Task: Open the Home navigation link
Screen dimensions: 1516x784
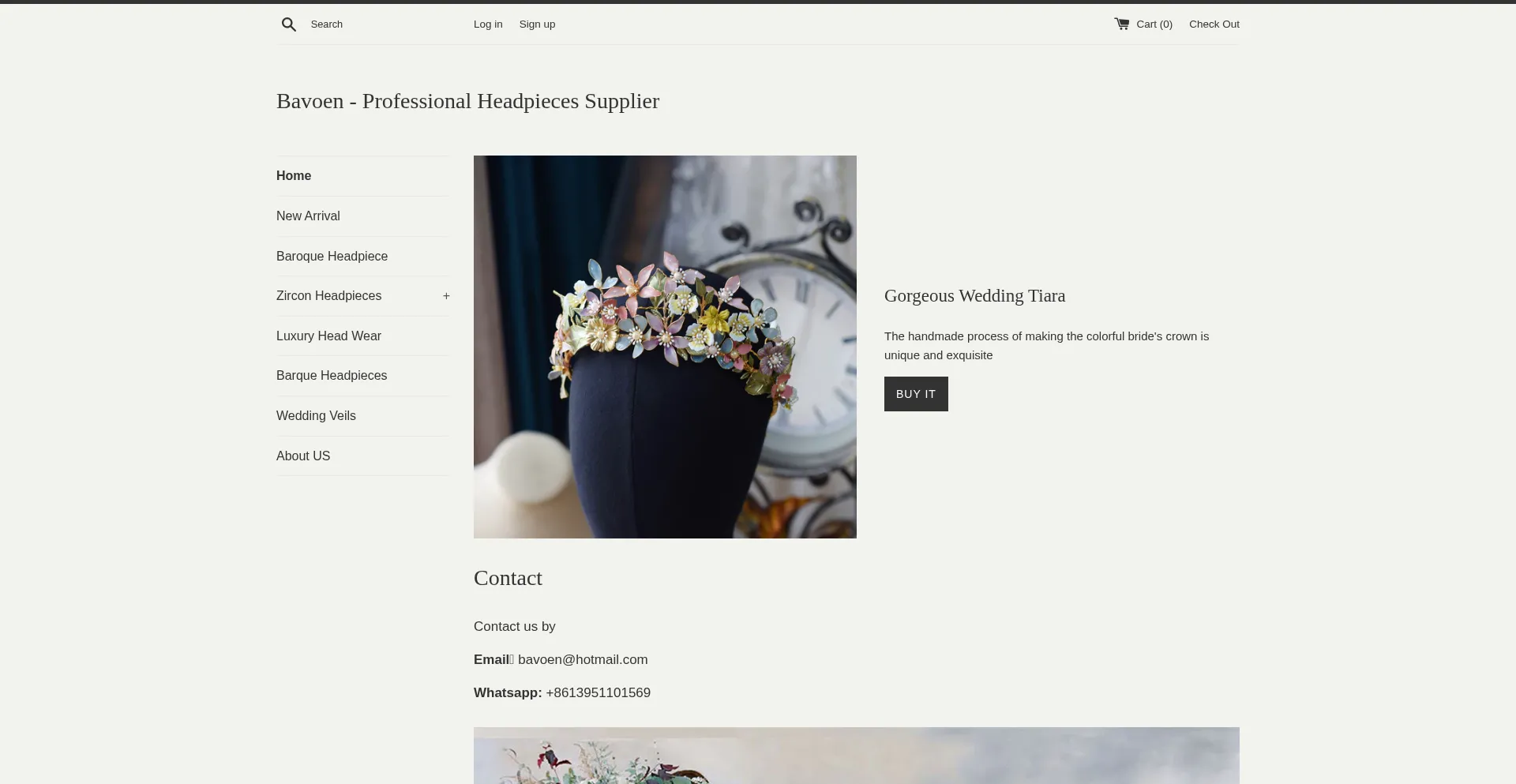Action: coord(293,175)
